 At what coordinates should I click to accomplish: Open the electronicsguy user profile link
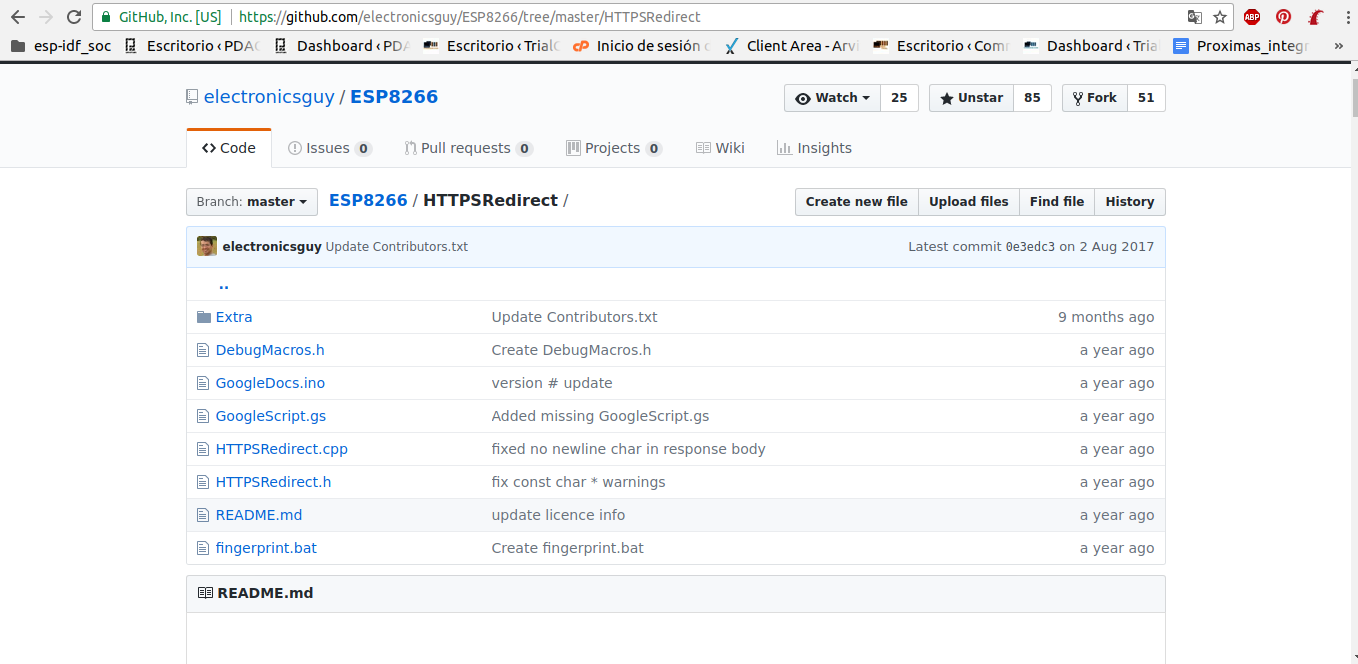(269, 97)
